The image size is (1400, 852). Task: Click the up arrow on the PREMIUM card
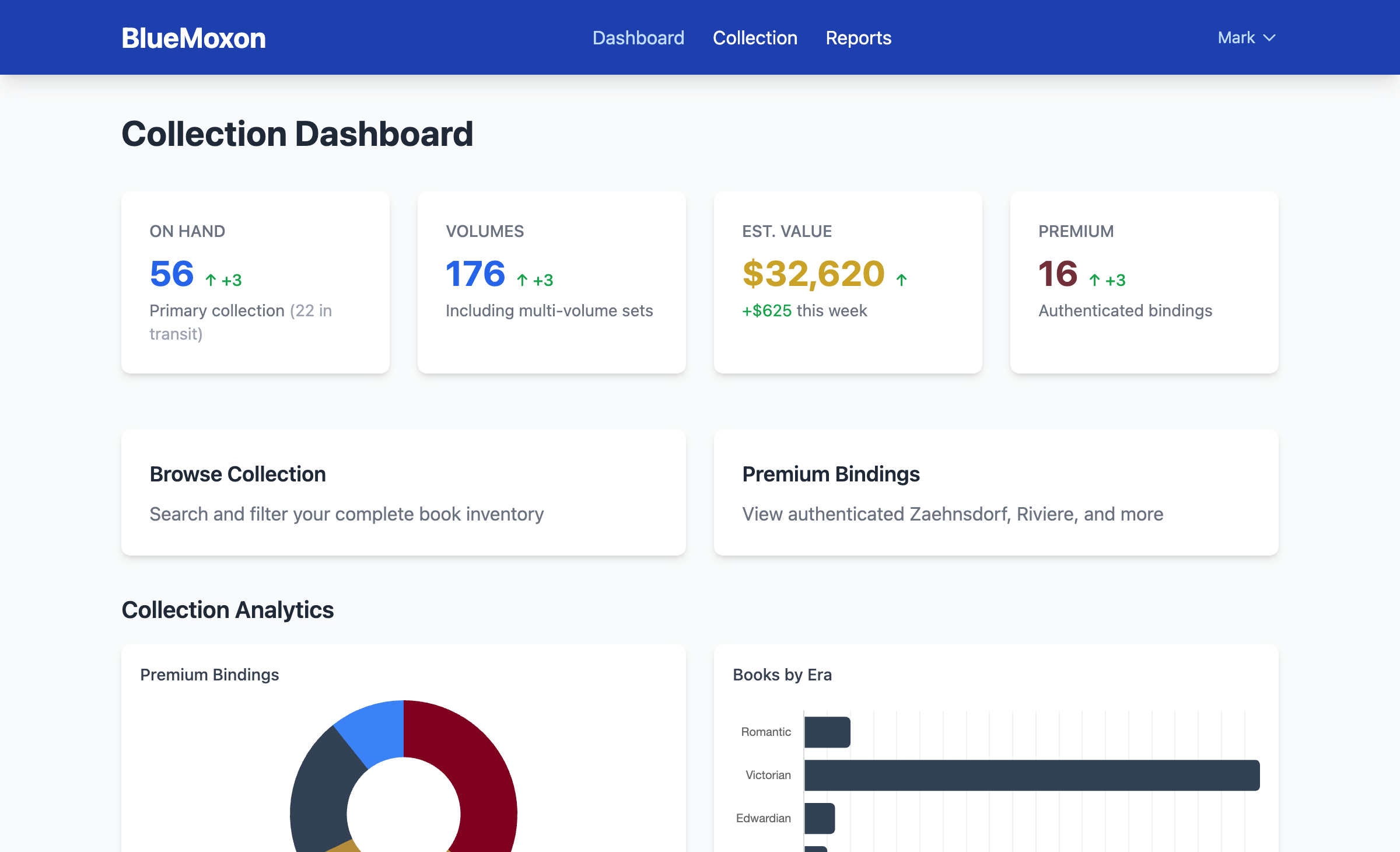click(1095, 279)
